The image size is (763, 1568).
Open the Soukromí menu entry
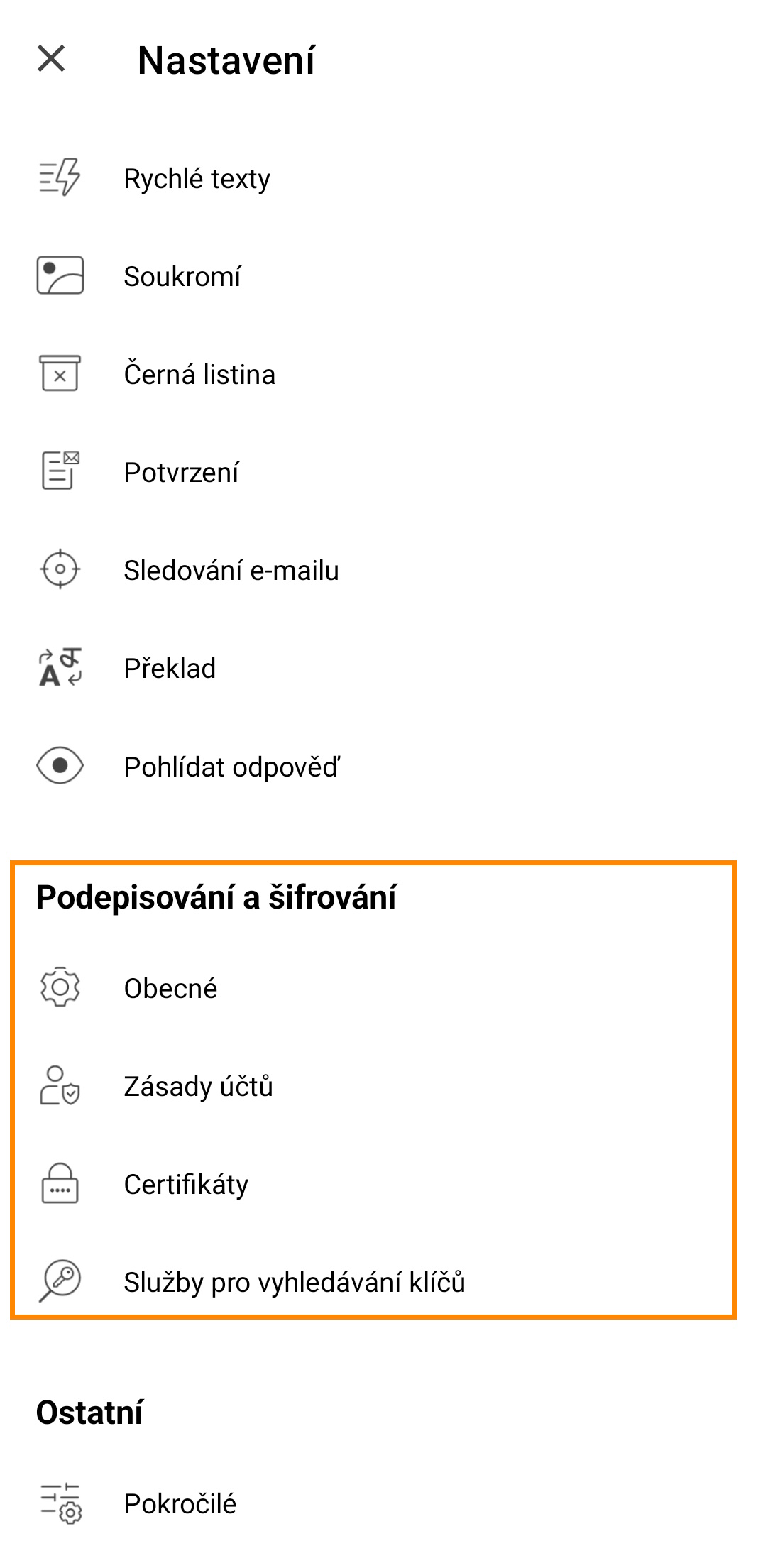tap(182, 277)
